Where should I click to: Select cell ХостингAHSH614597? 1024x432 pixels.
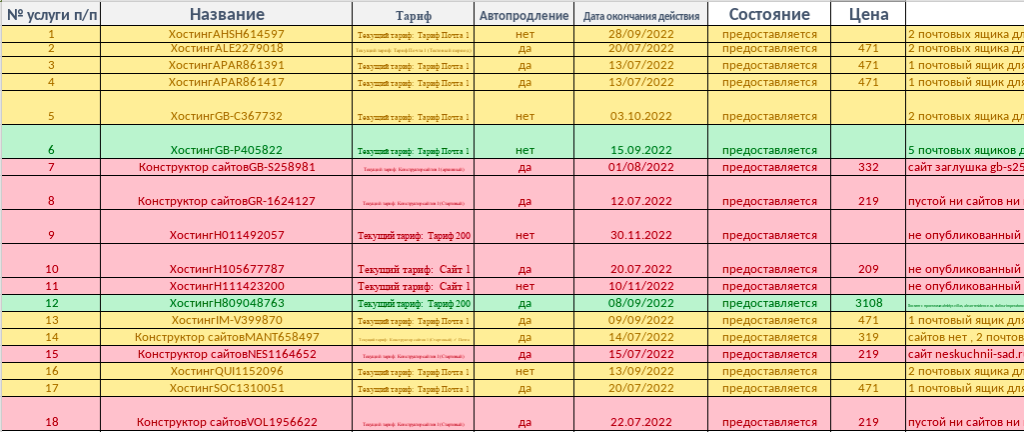coord(227,34)
